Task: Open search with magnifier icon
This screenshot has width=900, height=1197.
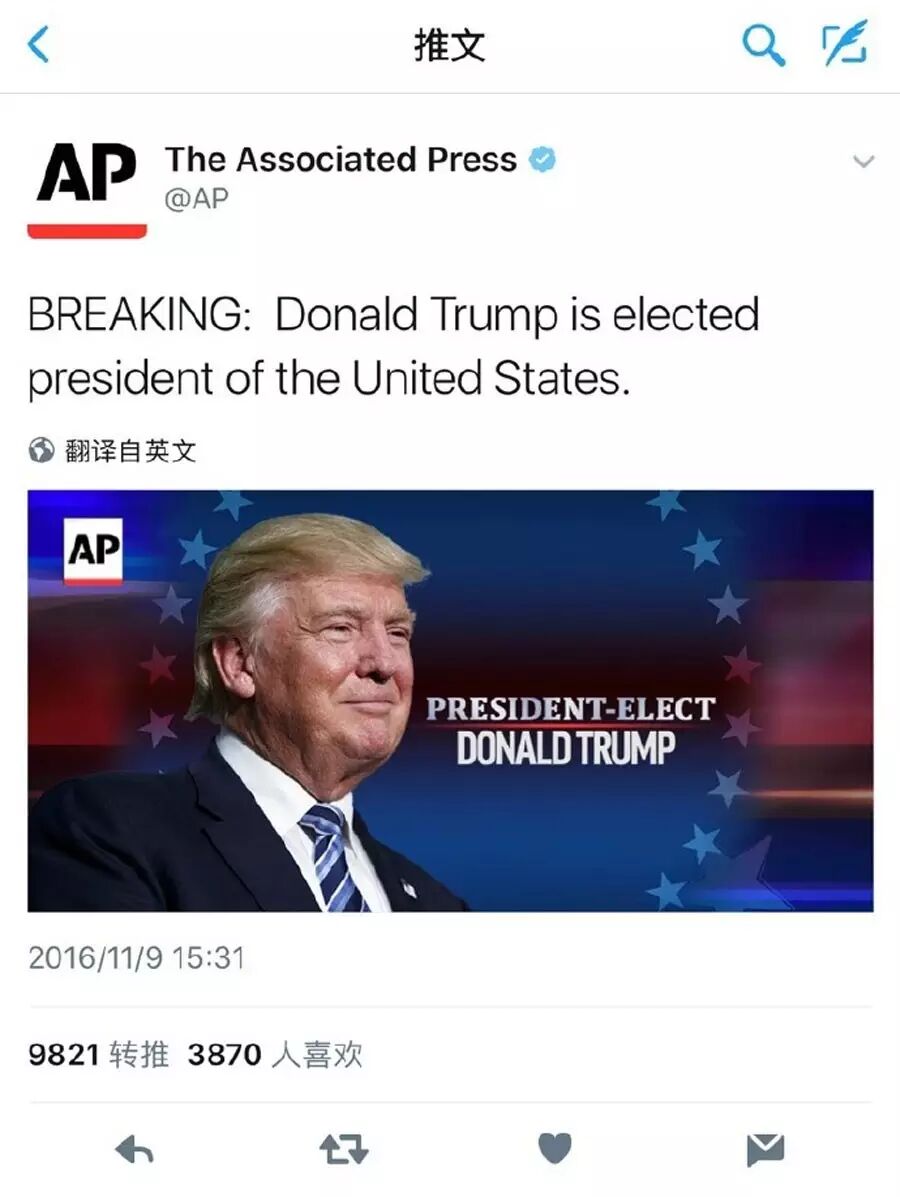Action: click(763, 45)
